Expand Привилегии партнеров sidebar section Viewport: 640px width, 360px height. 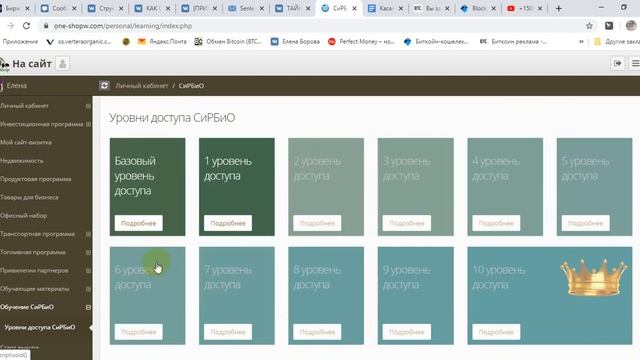88,271
